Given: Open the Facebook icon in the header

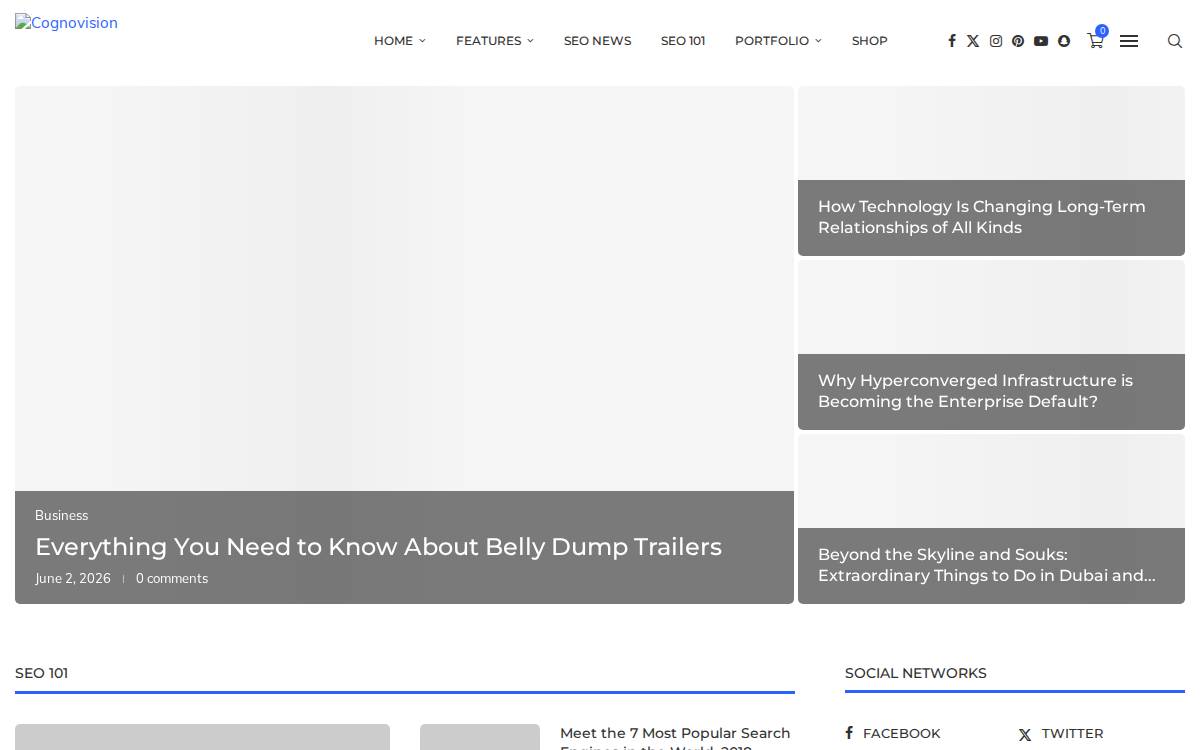Looking at the screenshot, I should click(951, 41).
